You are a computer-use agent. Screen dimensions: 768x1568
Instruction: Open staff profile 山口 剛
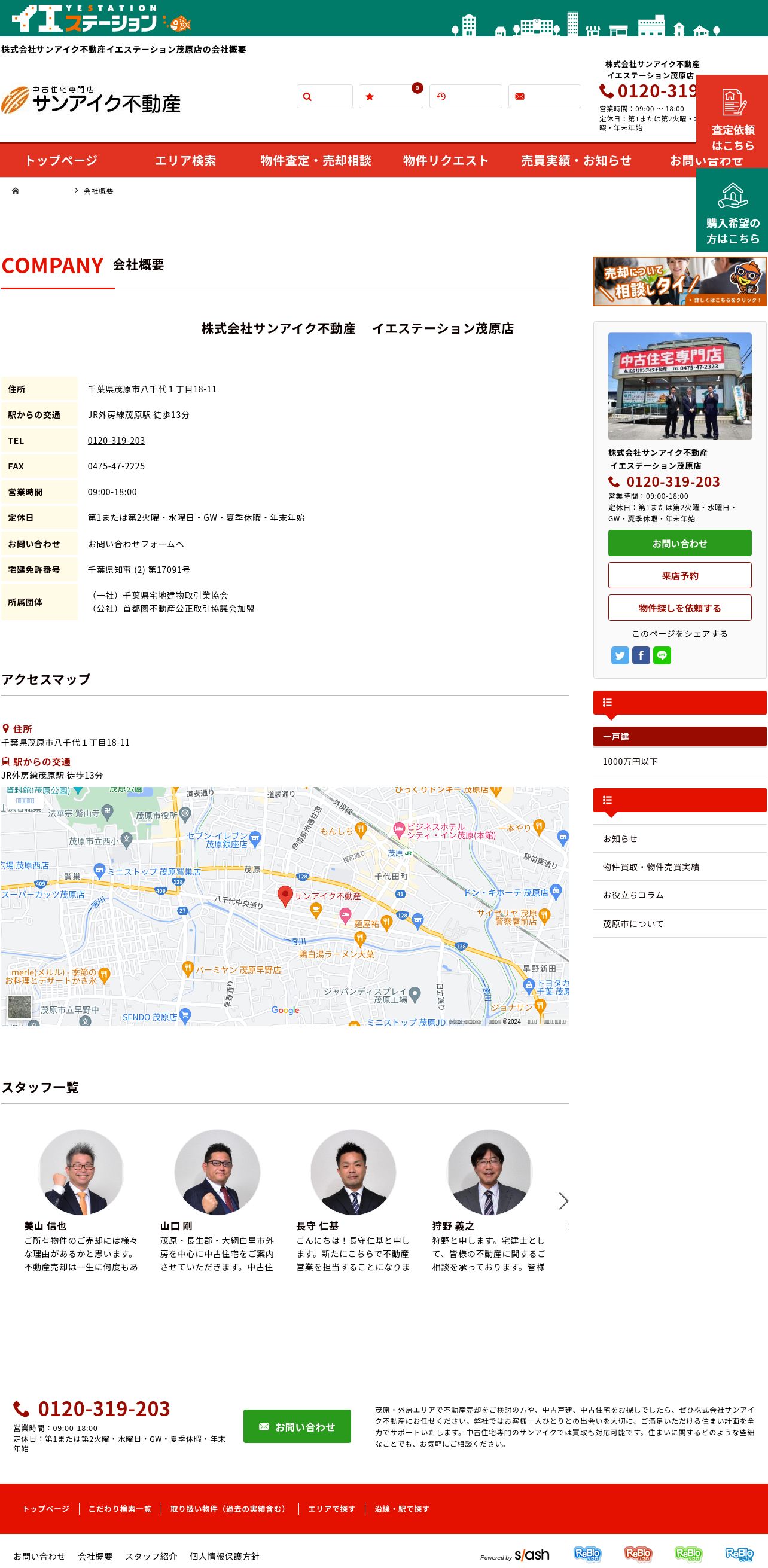pos(217,1172)
